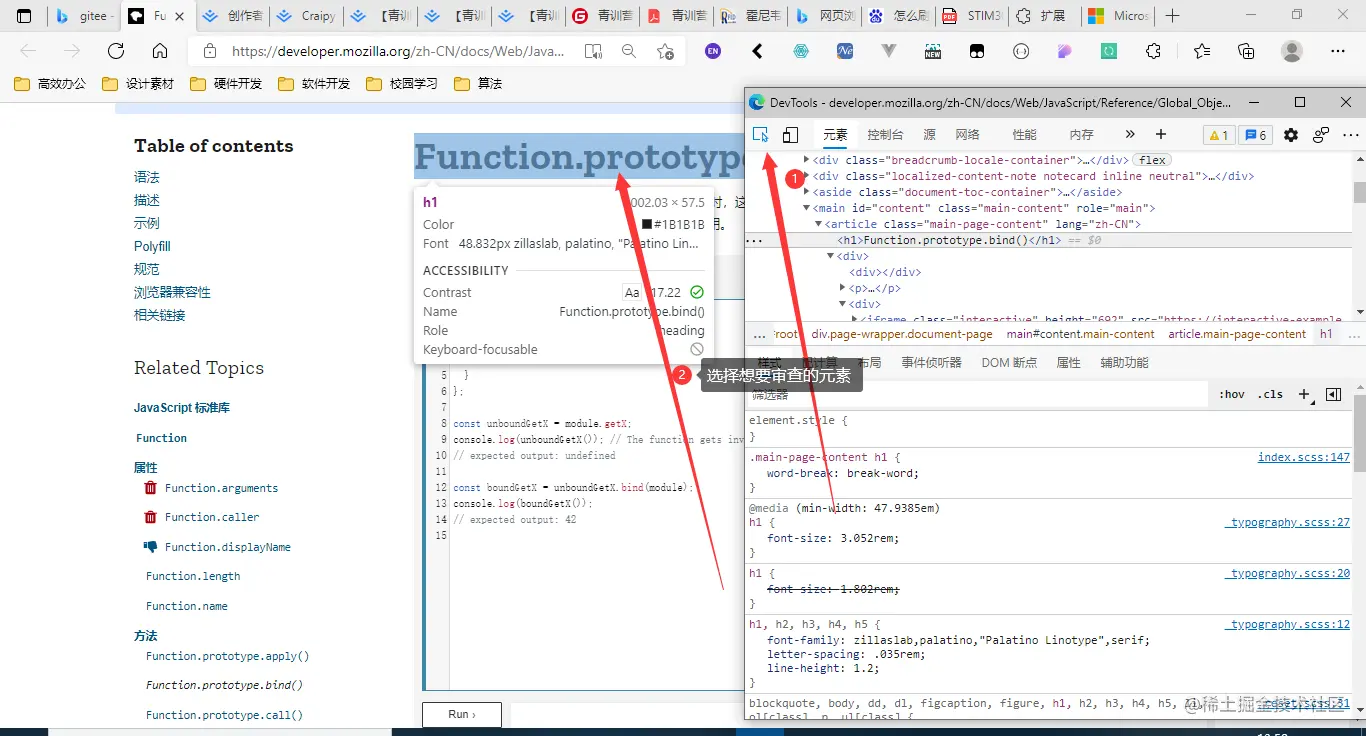Open Edge settings and more ellipsis

click(x=1338, y=51)
